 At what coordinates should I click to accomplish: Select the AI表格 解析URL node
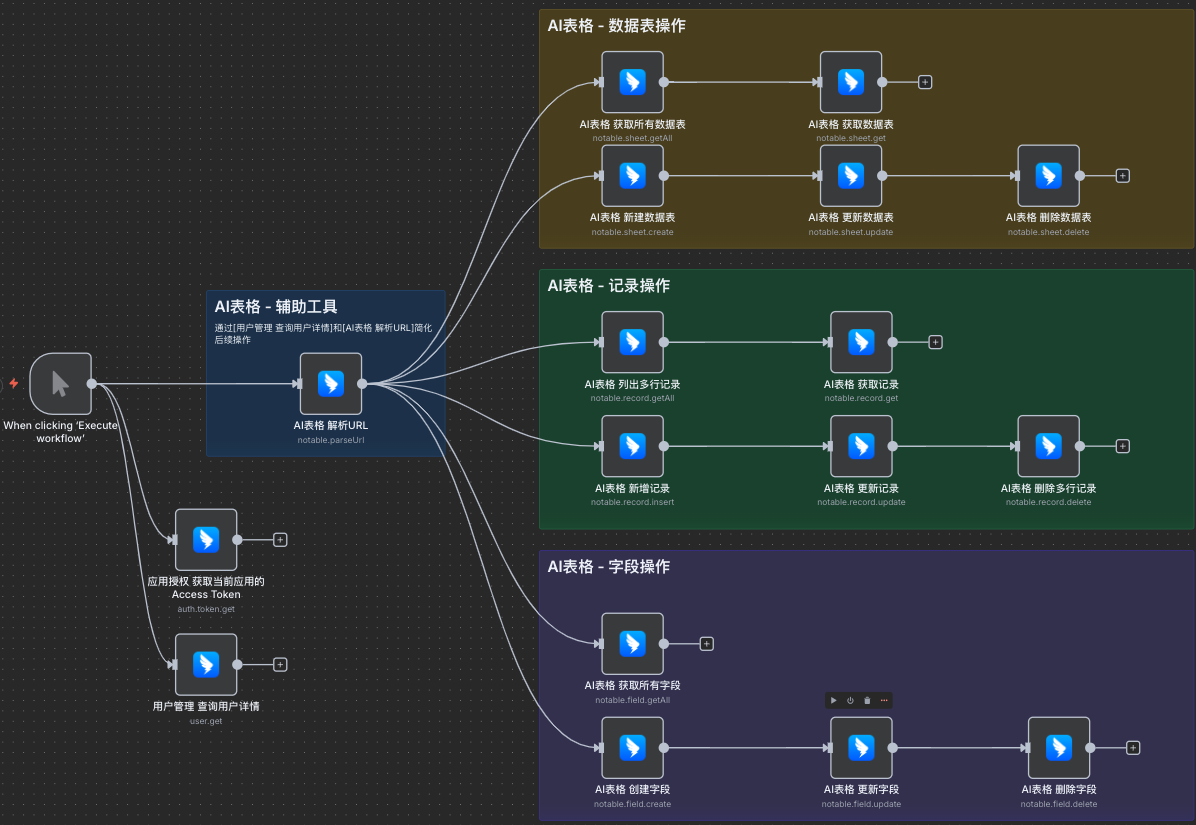(330, 384)
